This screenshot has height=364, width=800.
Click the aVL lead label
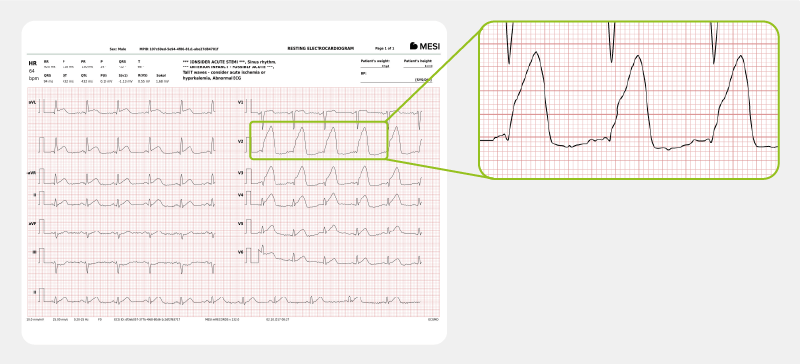point(32,103)
